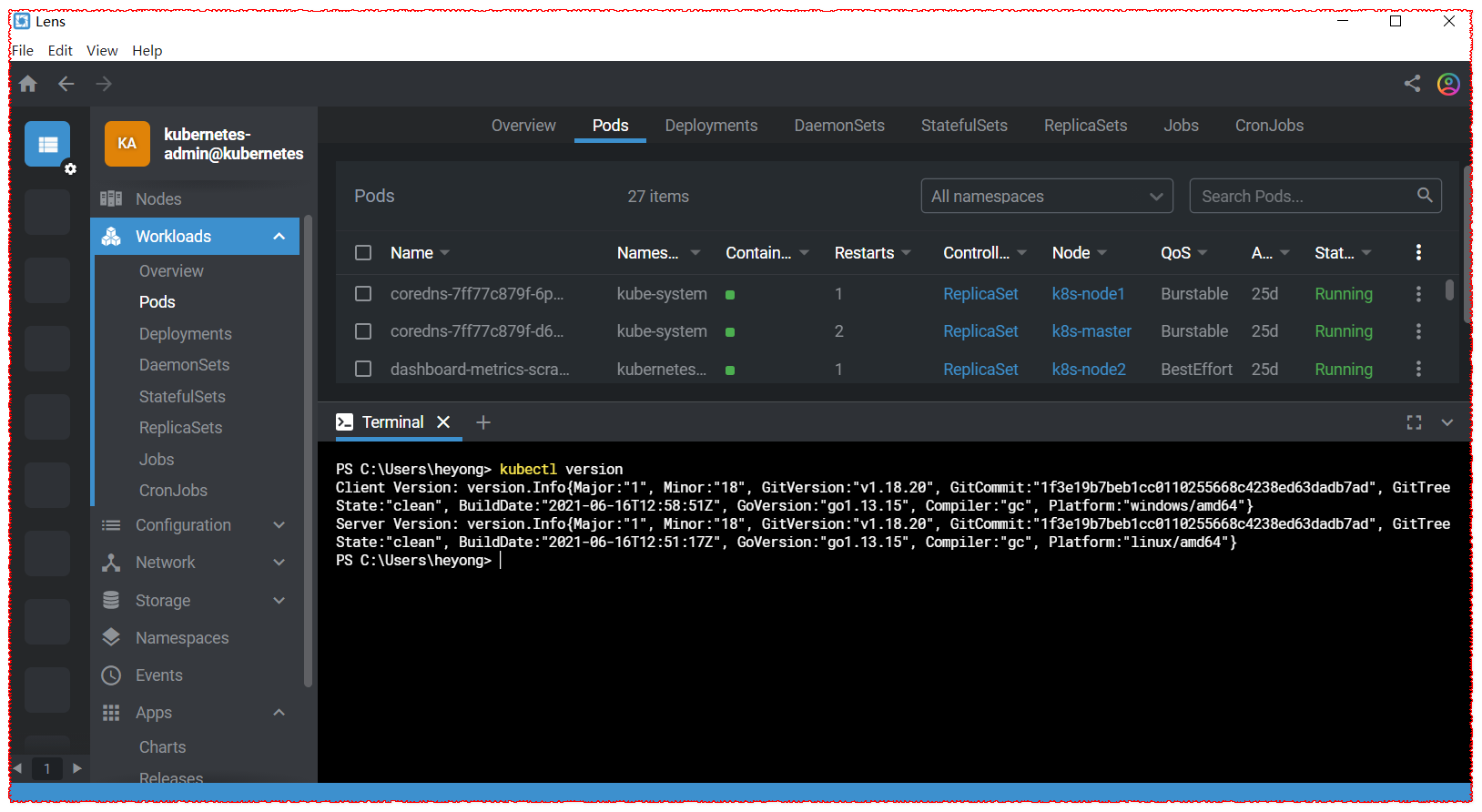1482x812 pixels.
Task: Add a new terminal tab
Action: click(483, 422)
